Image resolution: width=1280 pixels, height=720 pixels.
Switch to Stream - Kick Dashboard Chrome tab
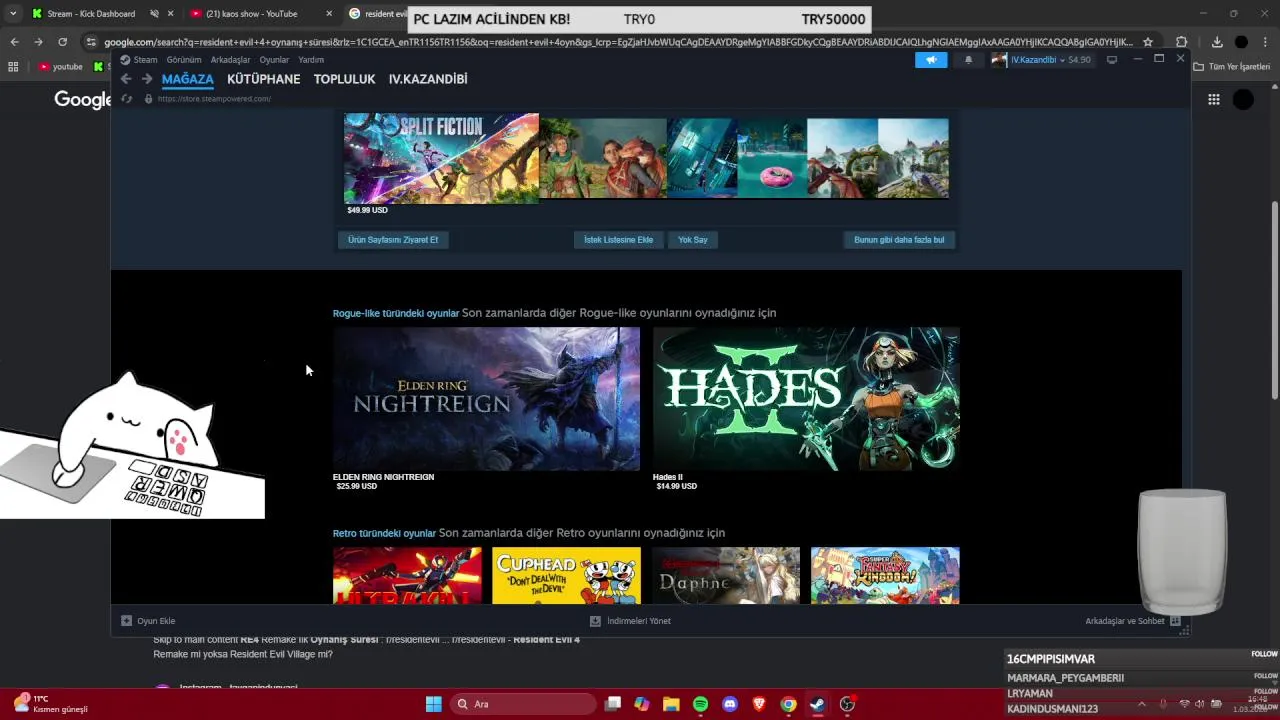pos(90,14)
